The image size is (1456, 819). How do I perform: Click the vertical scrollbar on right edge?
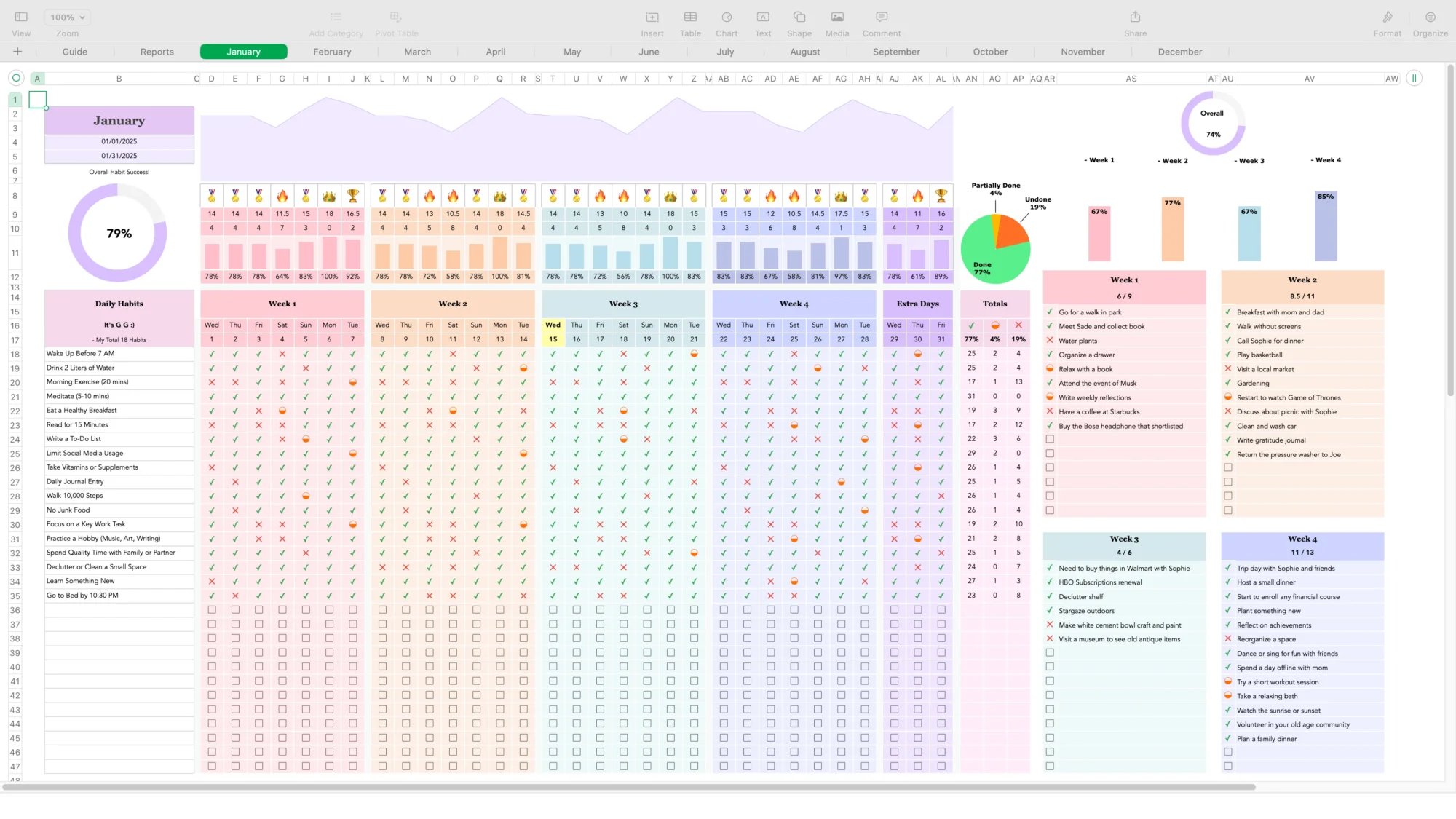pos(1450,230)
